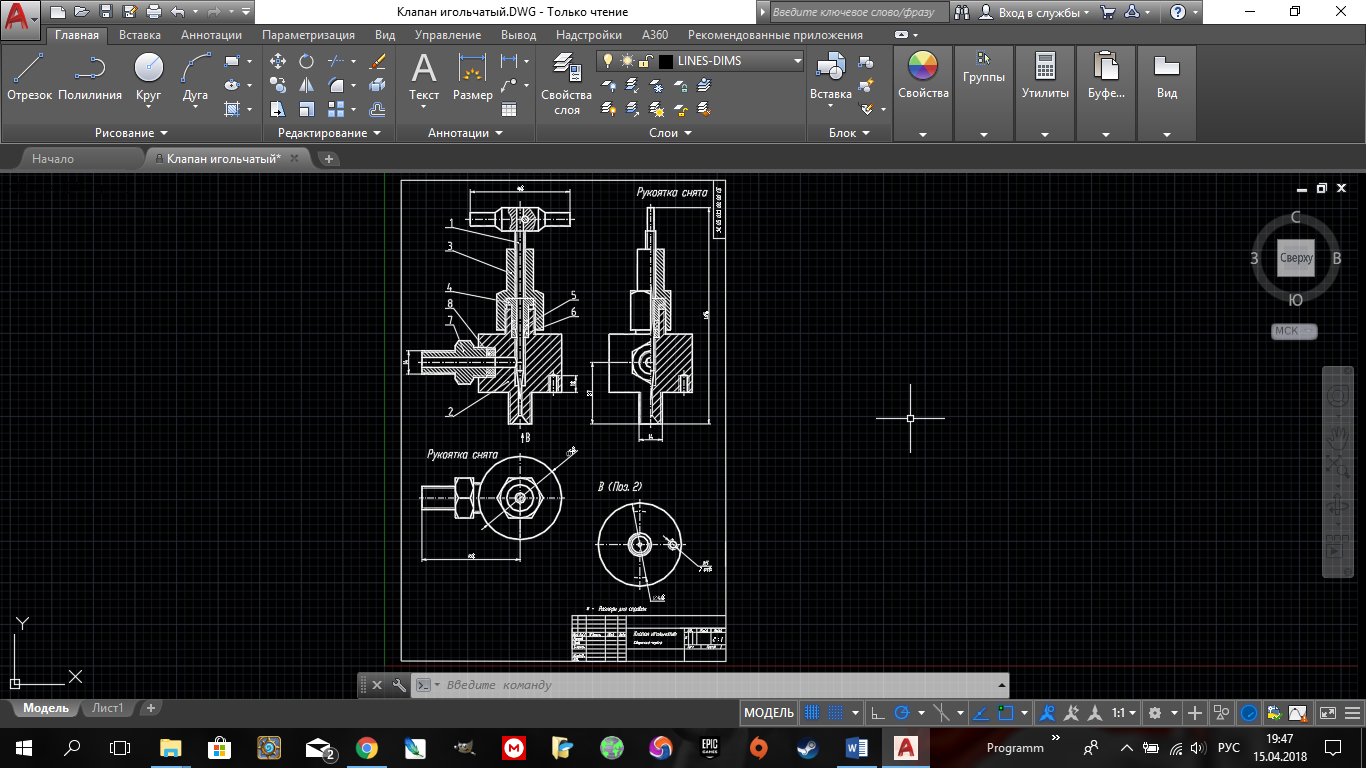Toggle polar tracking in status bar
This screenshot has height=768, width=1366.
coord(902,713)
